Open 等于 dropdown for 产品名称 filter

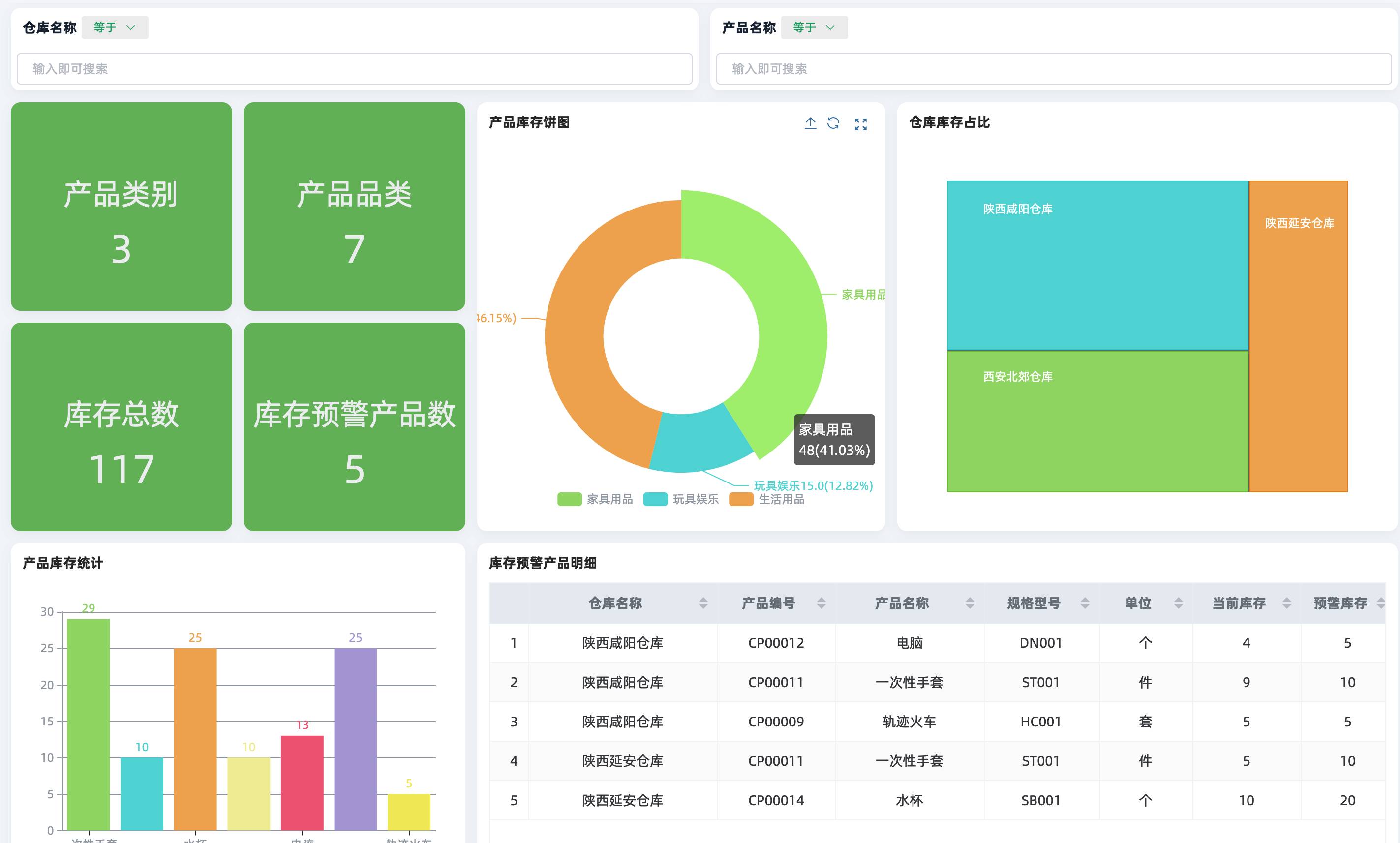[x=814, y=27]
